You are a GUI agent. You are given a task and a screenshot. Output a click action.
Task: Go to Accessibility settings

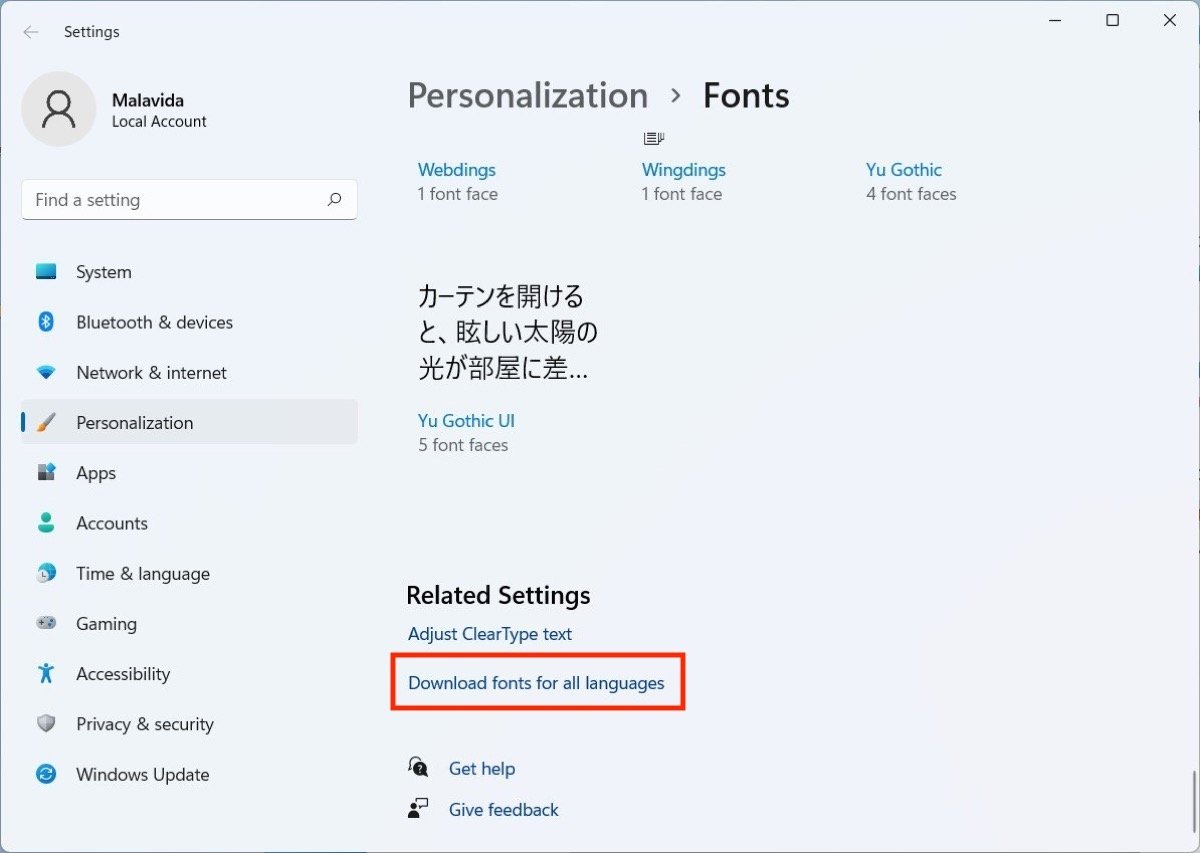point(189,673)
